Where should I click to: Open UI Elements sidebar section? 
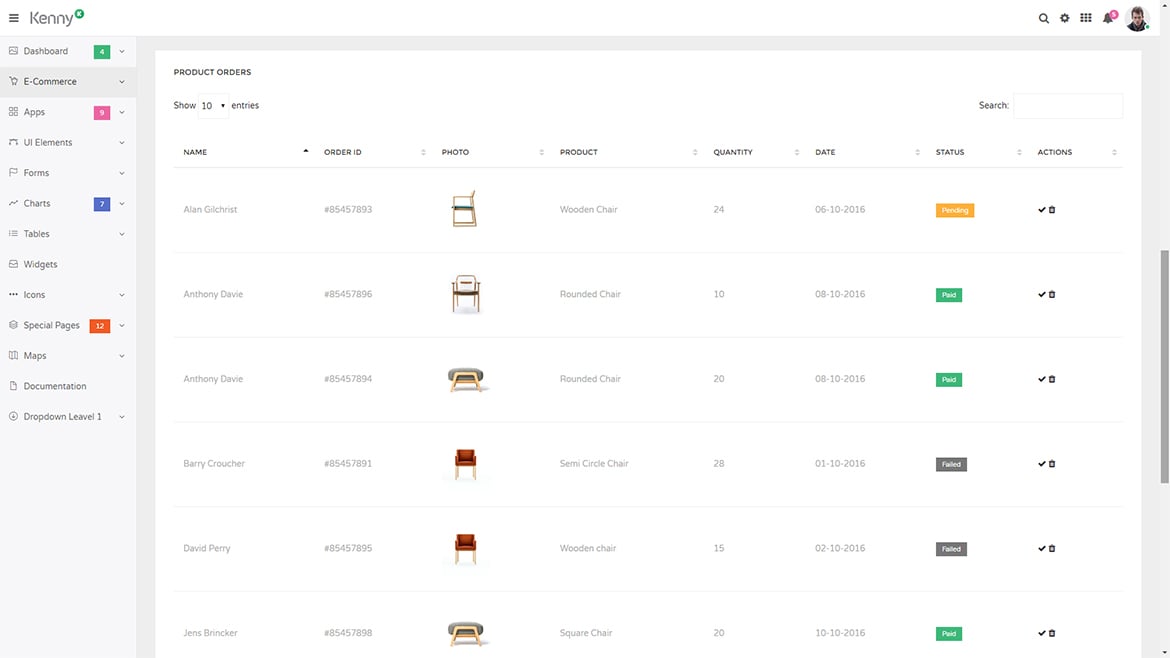click(68, 142)
